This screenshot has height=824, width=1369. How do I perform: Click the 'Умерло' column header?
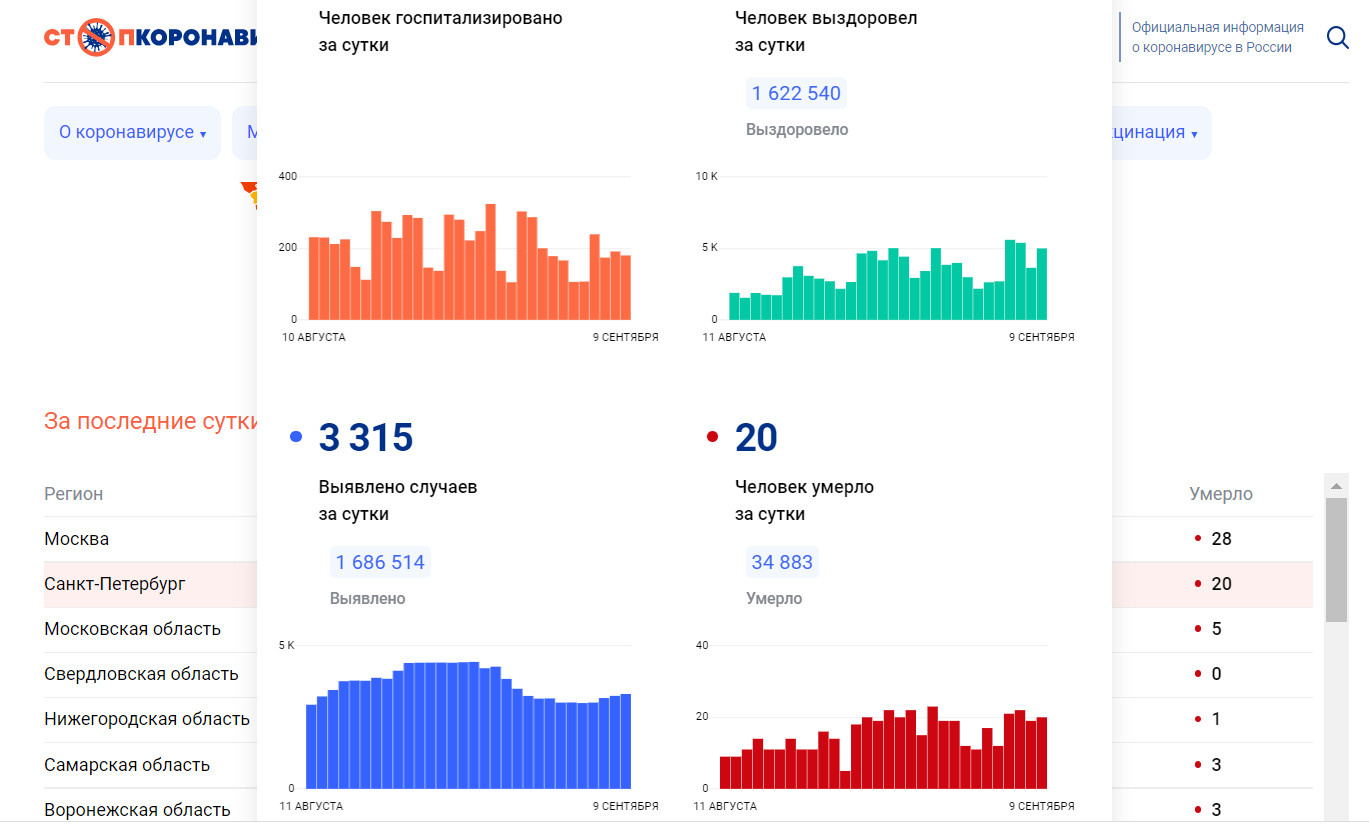click(x=1220, y=494)
